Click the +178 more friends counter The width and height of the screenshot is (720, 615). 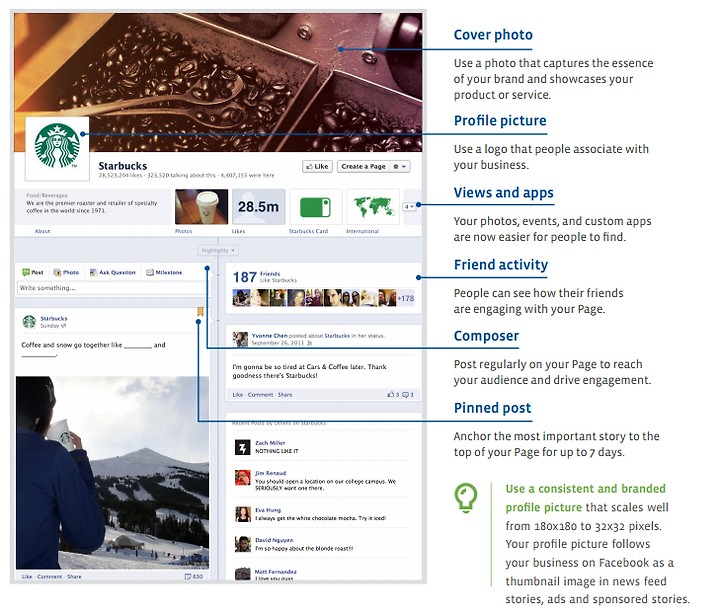[x=406, y=298]
